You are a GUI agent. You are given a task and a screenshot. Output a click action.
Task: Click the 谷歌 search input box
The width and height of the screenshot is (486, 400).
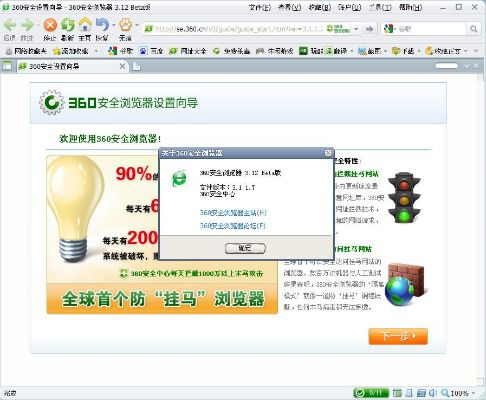(x=432, y=29)
